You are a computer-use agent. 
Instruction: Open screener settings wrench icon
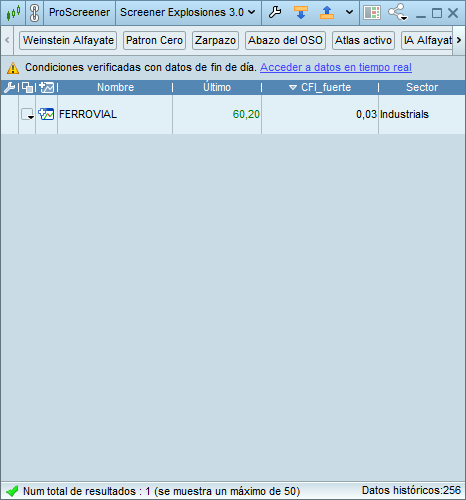coord(275,13)
